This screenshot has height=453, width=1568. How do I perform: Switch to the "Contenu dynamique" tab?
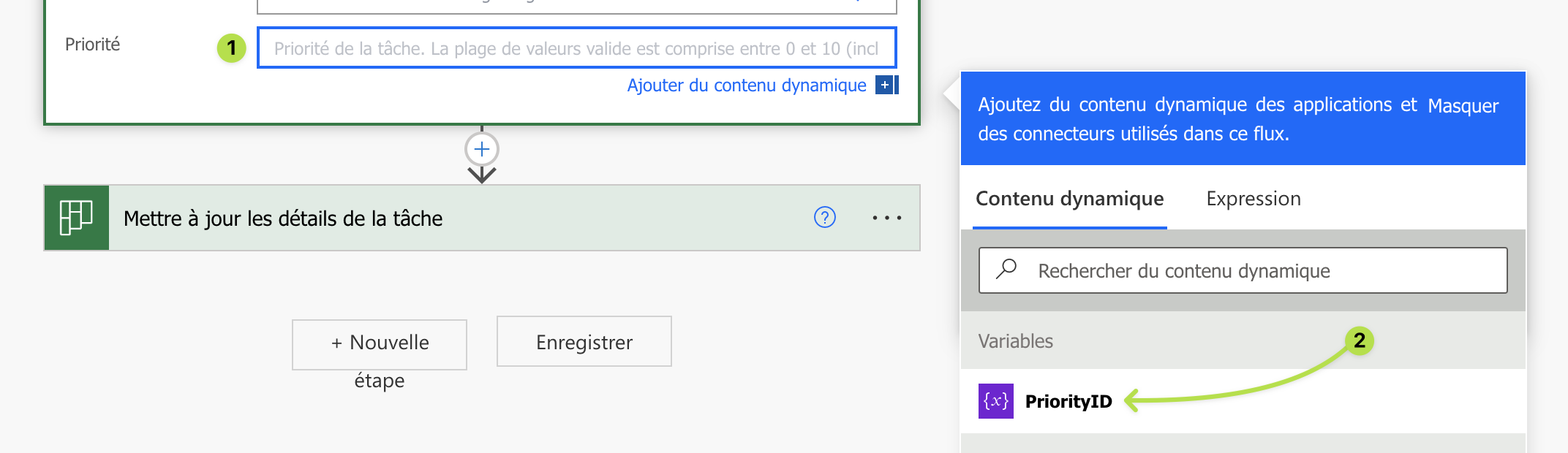[x=1069, y=199]
